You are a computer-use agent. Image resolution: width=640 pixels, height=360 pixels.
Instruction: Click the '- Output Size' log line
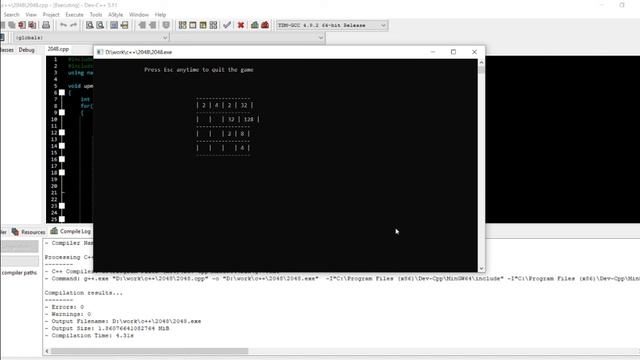(107, 328)
